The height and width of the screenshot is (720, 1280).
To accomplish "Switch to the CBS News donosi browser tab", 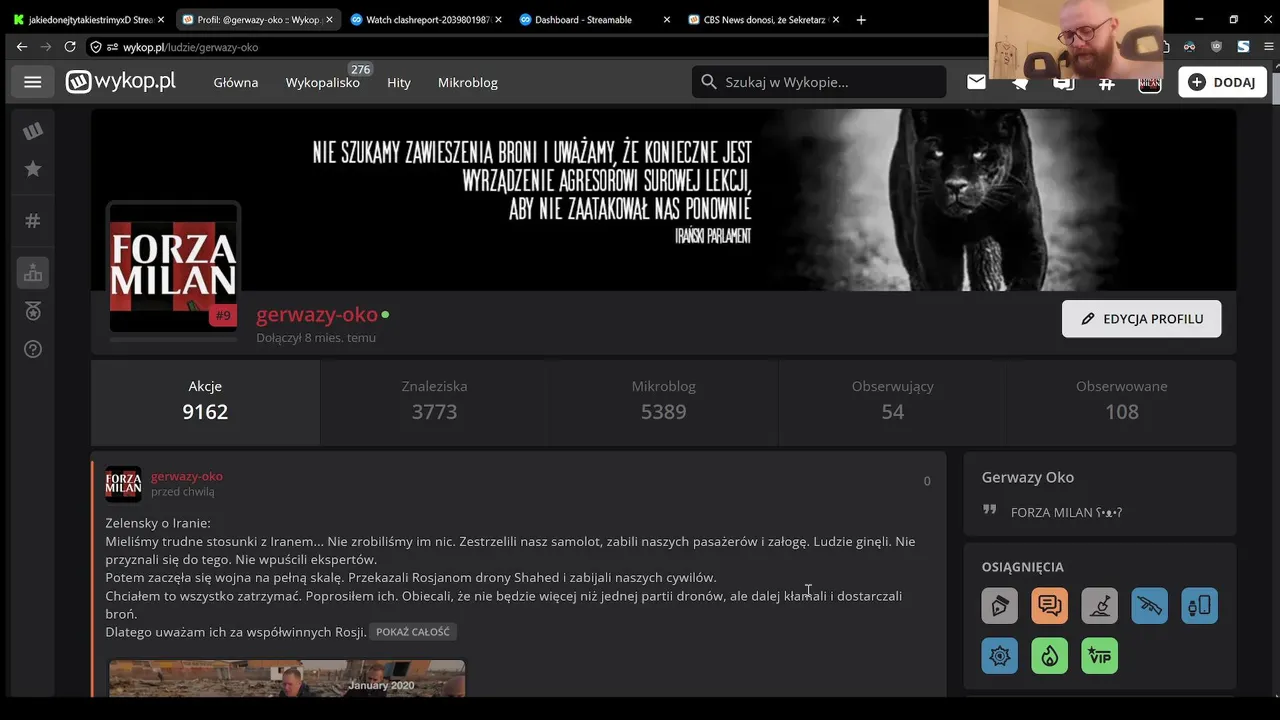I will tap(764, 19).
